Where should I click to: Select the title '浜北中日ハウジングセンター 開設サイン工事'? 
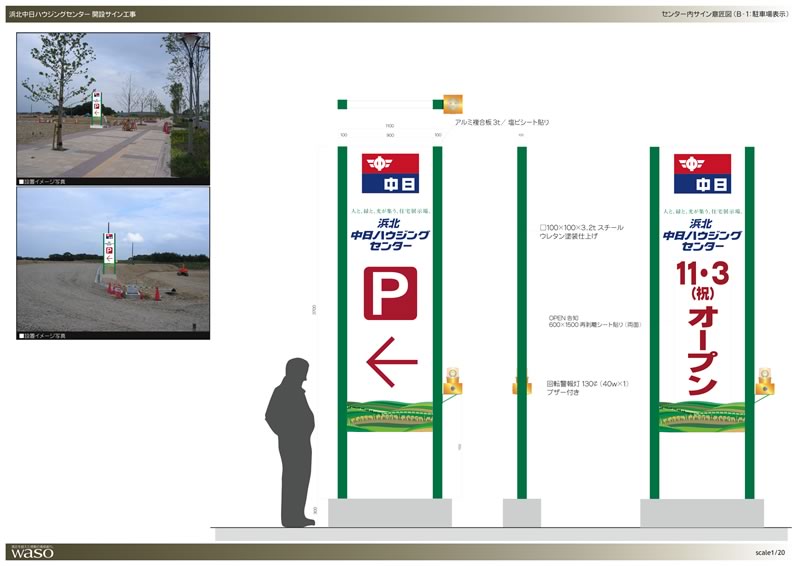pos(72,14)
